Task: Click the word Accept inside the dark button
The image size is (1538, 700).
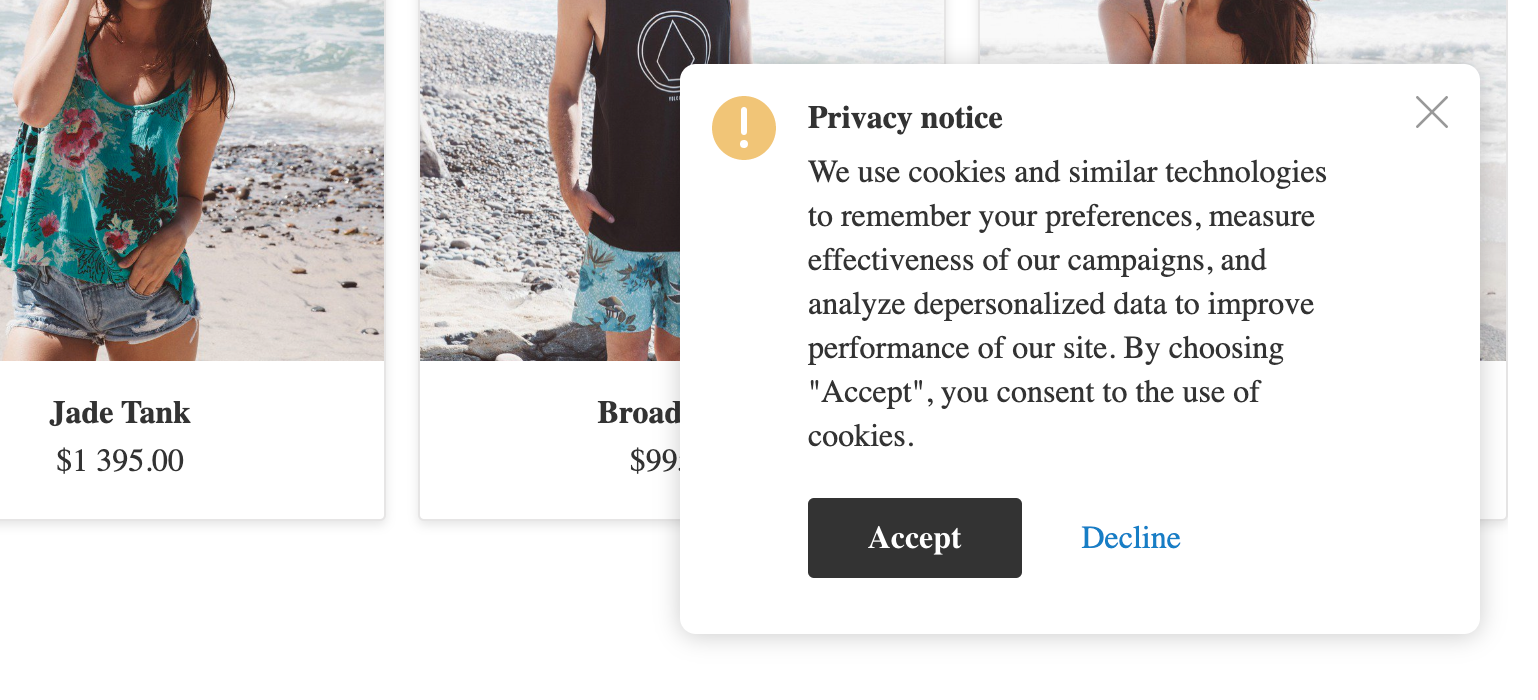Action: tap(913, 537)
